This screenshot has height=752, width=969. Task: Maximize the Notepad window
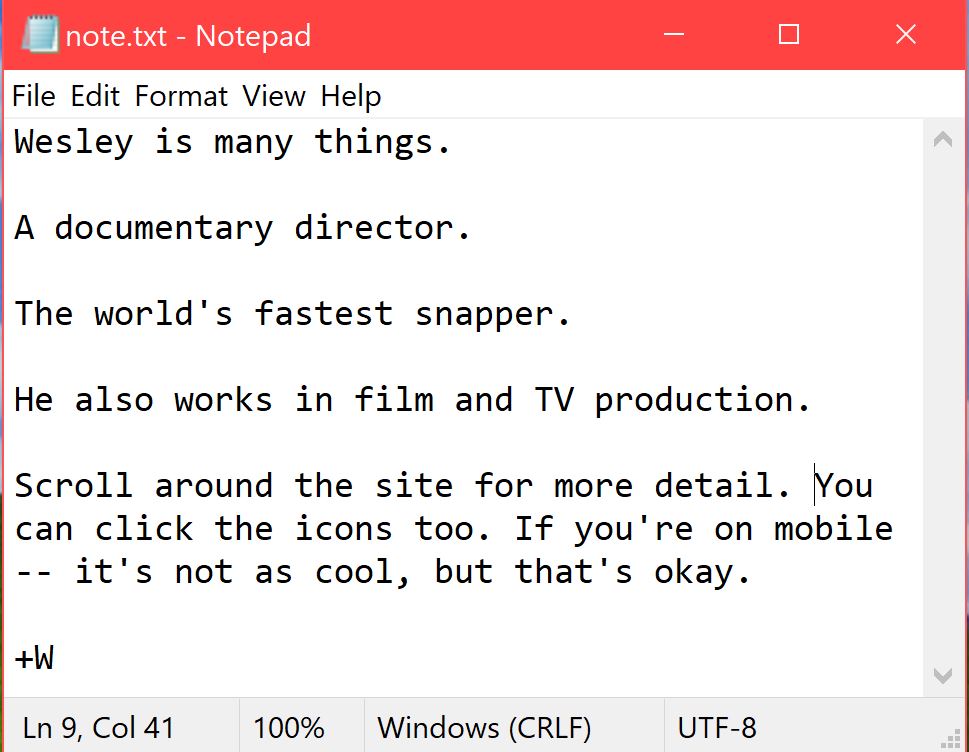tap(789, 35)
